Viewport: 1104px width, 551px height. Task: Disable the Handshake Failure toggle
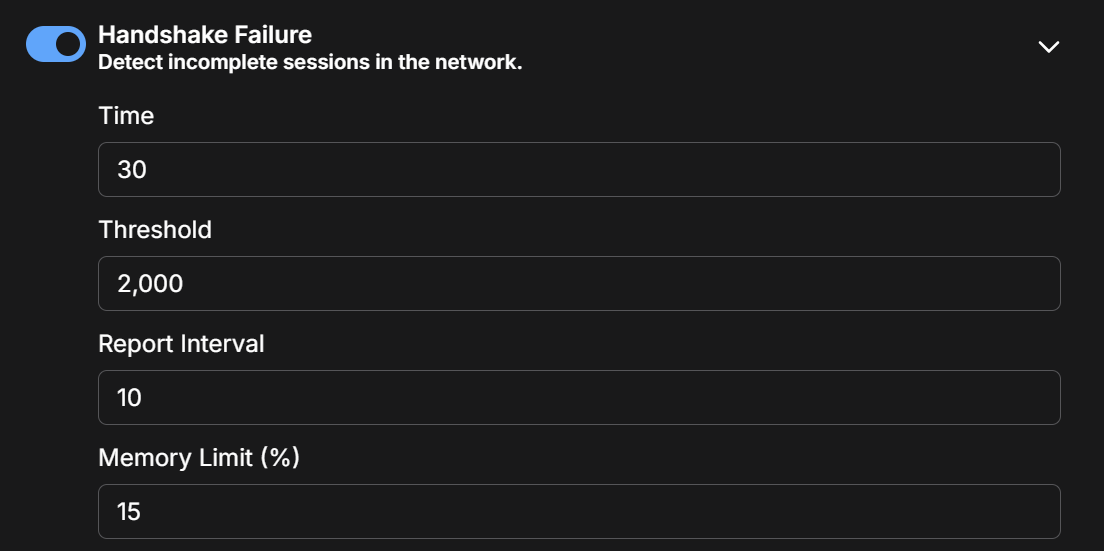coord(56,45)
